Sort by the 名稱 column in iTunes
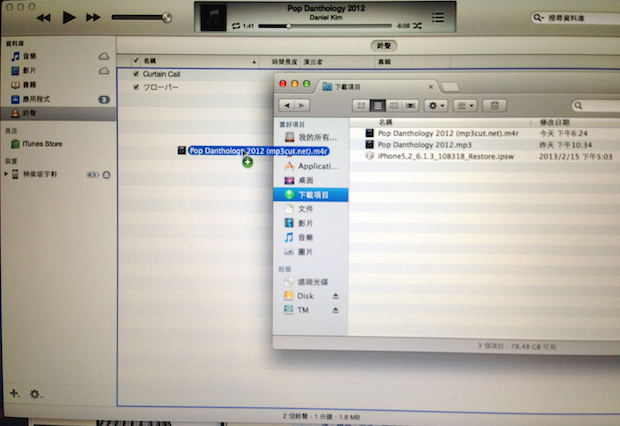This screenshot has width=620, height=426. tap(200, 61)
